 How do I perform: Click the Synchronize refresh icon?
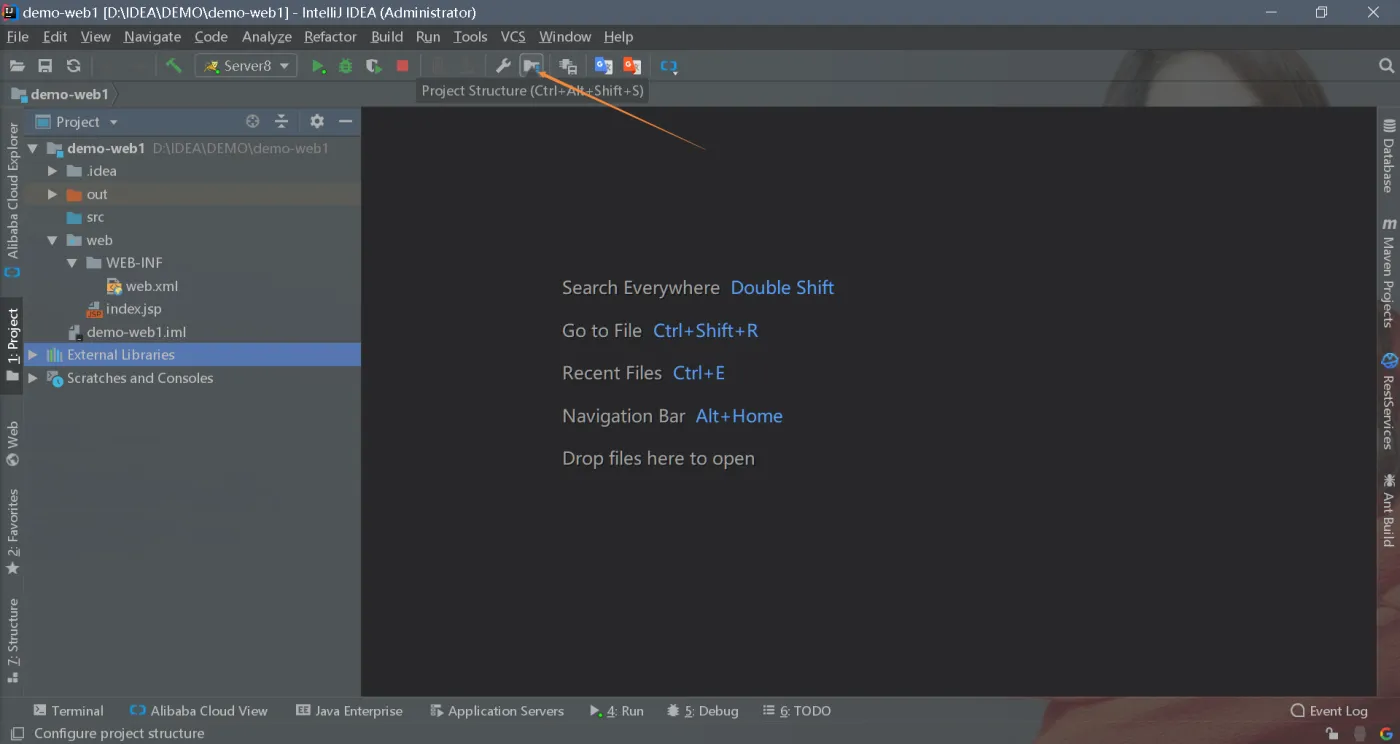(x=73, y=66)
